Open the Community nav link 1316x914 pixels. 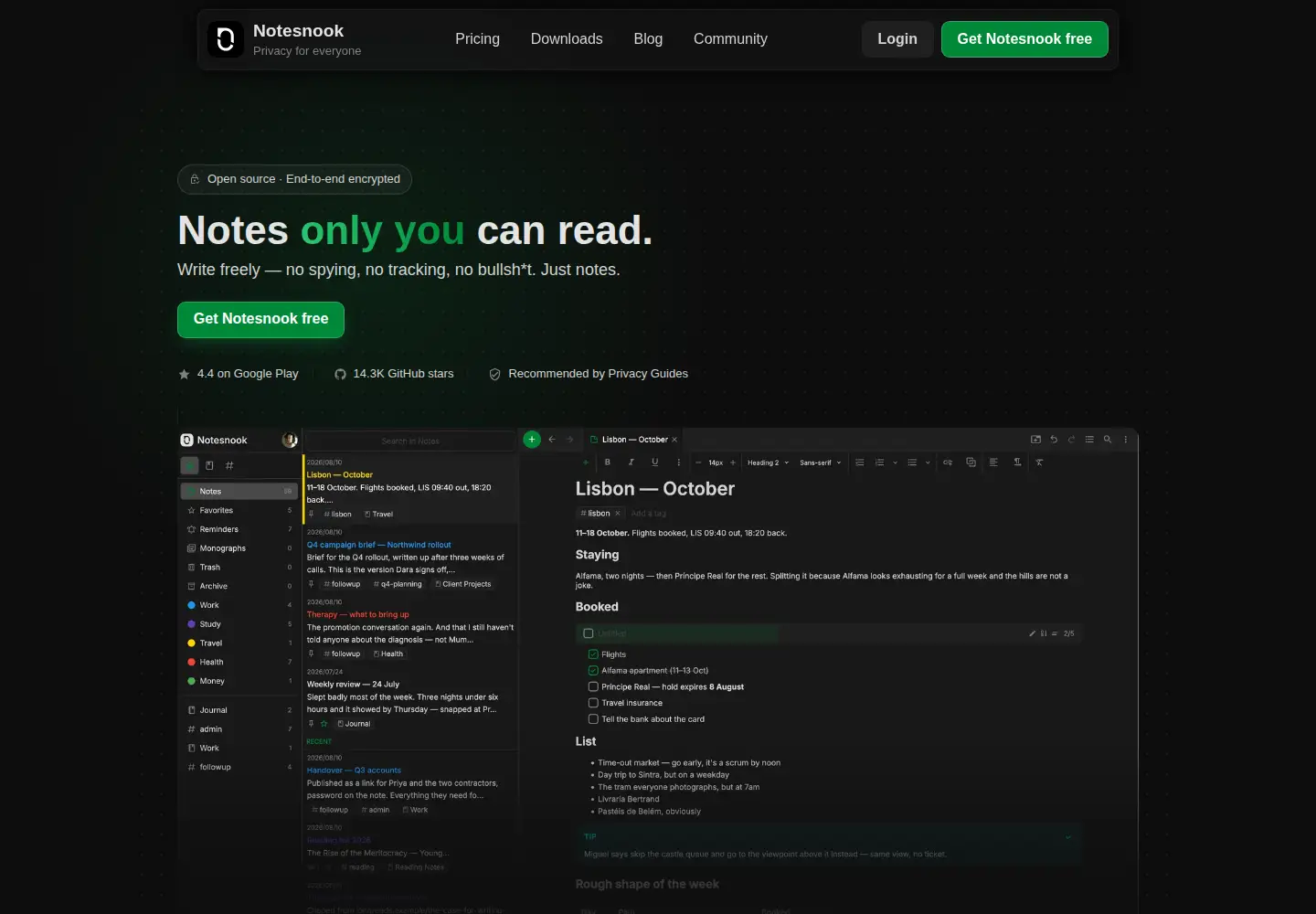730,39
